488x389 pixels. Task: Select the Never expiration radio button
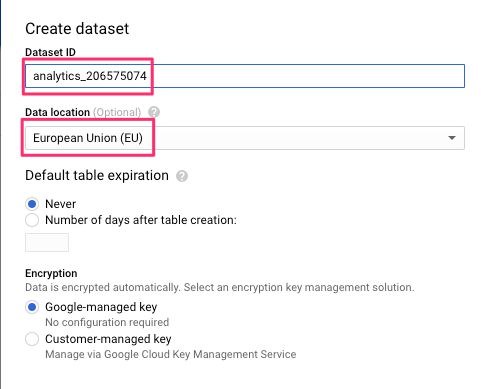pyautogui.click(x=32, y=204)
